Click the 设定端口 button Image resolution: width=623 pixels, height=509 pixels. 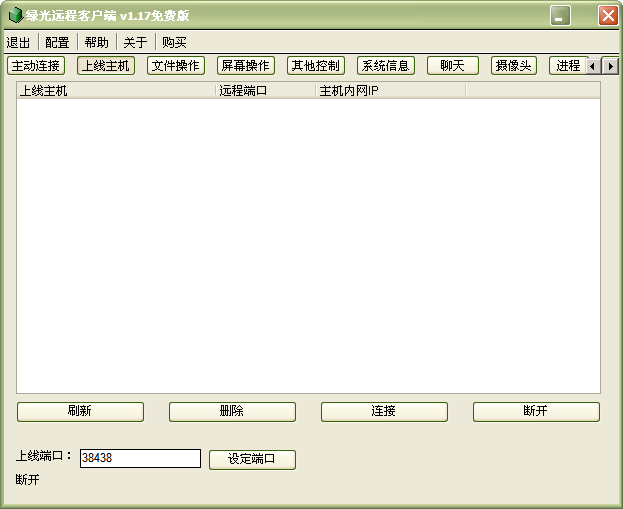click(x=252, y=459)
